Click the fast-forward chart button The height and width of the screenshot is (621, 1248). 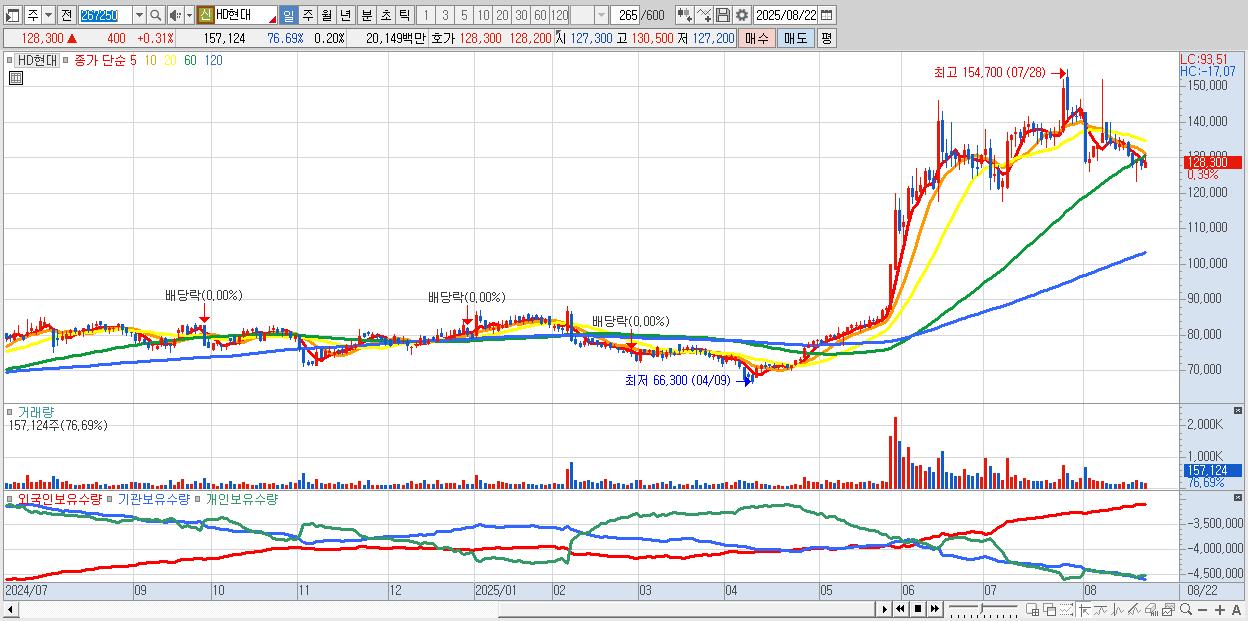coord(934,609)
